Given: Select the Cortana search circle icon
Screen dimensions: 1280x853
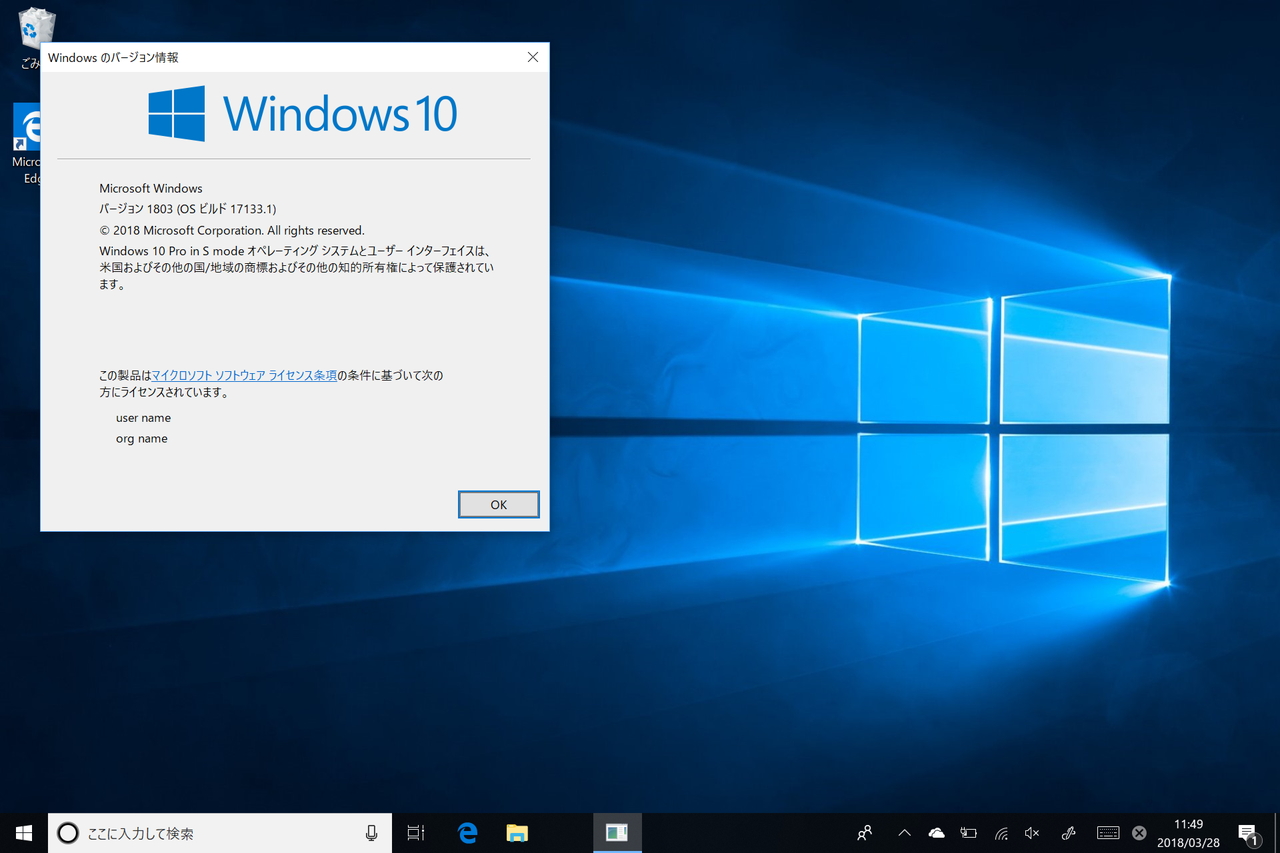Looking at the screenshot, I should (x=66, y=832).
